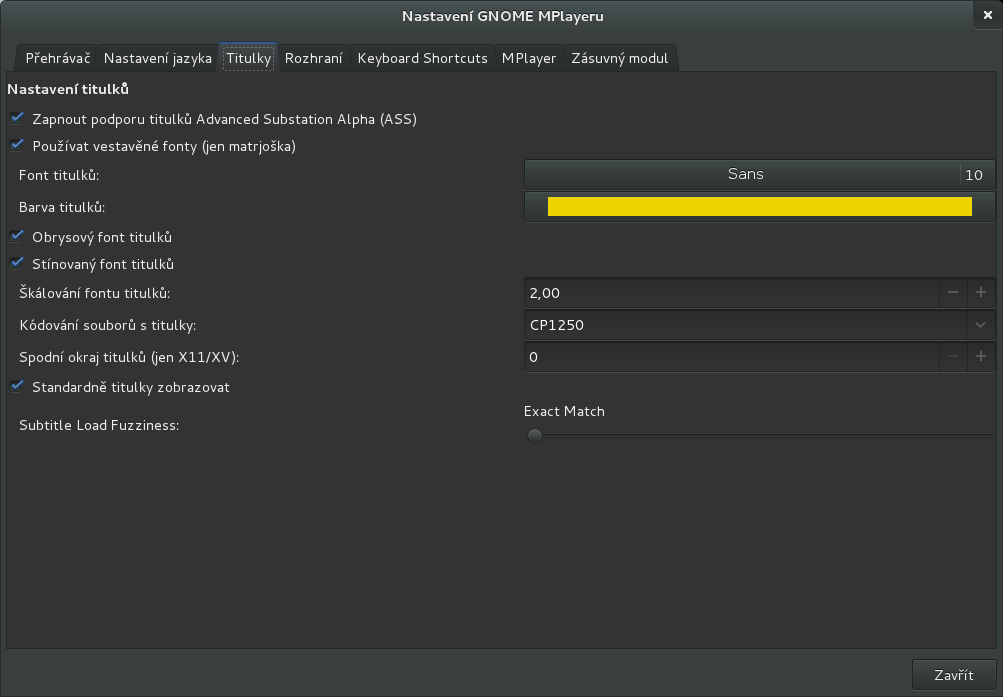Click the Barva titulků label
The height and width of the screenshot is (697, 1003).
[62, 207]
